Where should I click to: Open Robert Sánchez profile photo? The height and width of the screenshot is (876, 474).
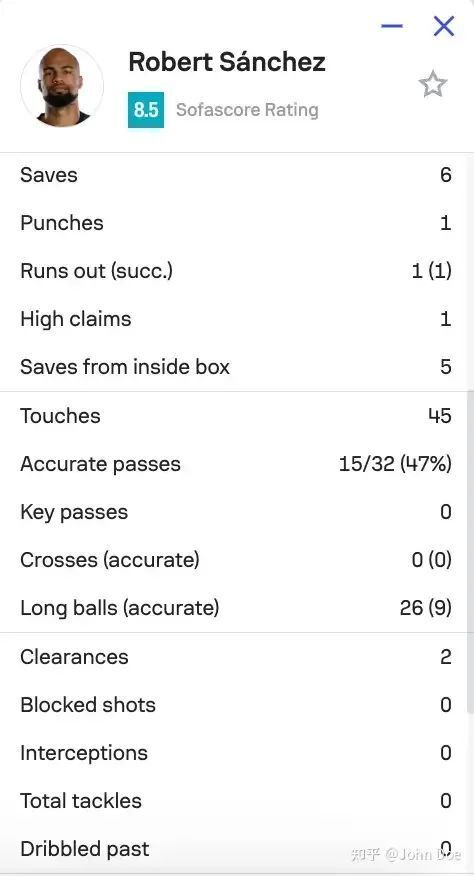click(x=62, y=86)
